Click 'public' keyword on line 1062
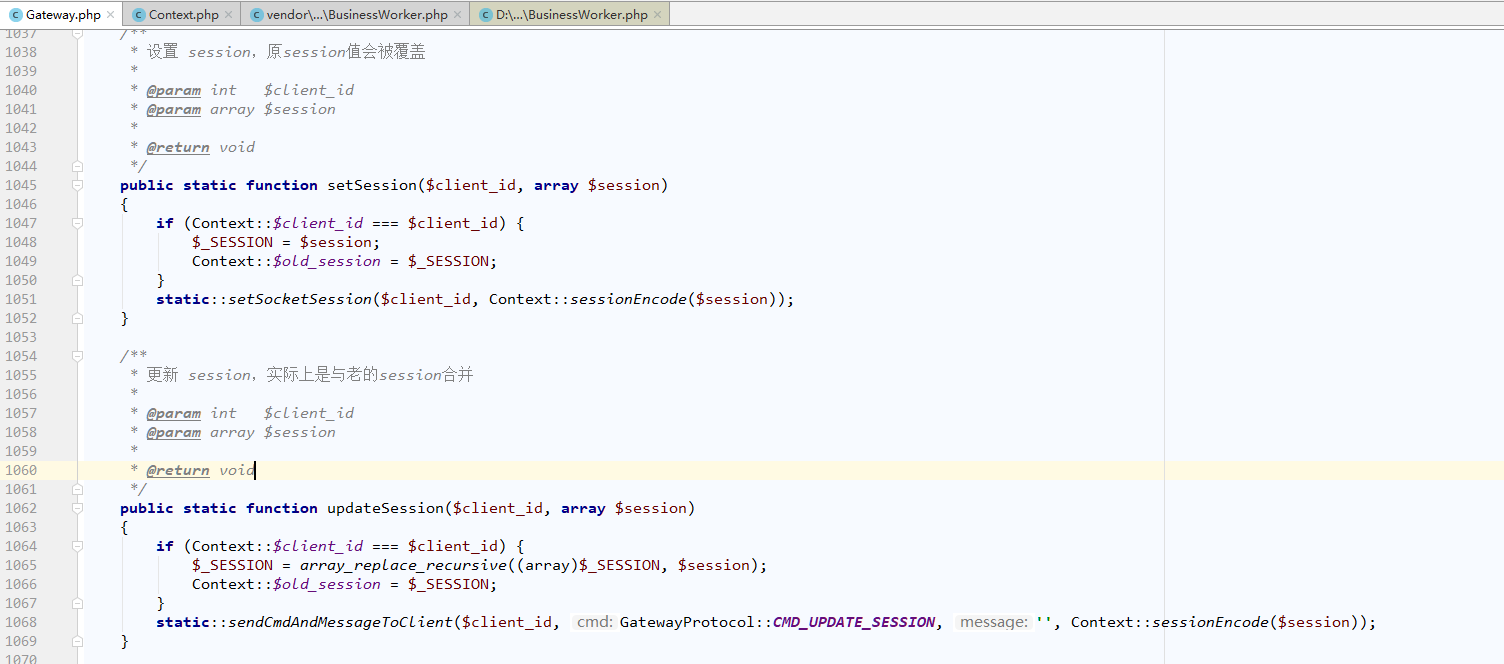The width and height of the screenshot is (1504, 664). 147,508
